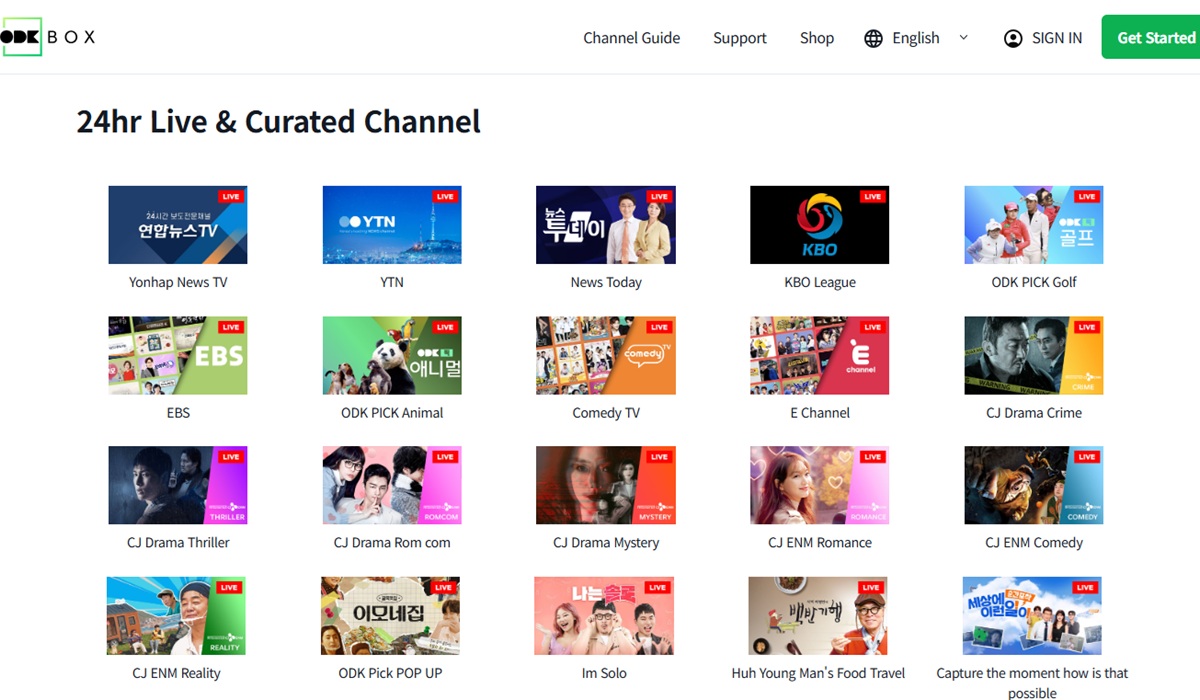The width and height of the screenshot is (1200, 700).
Task: Click the ODK PICK Golf thumbnail
Action: click(1033, 224)
